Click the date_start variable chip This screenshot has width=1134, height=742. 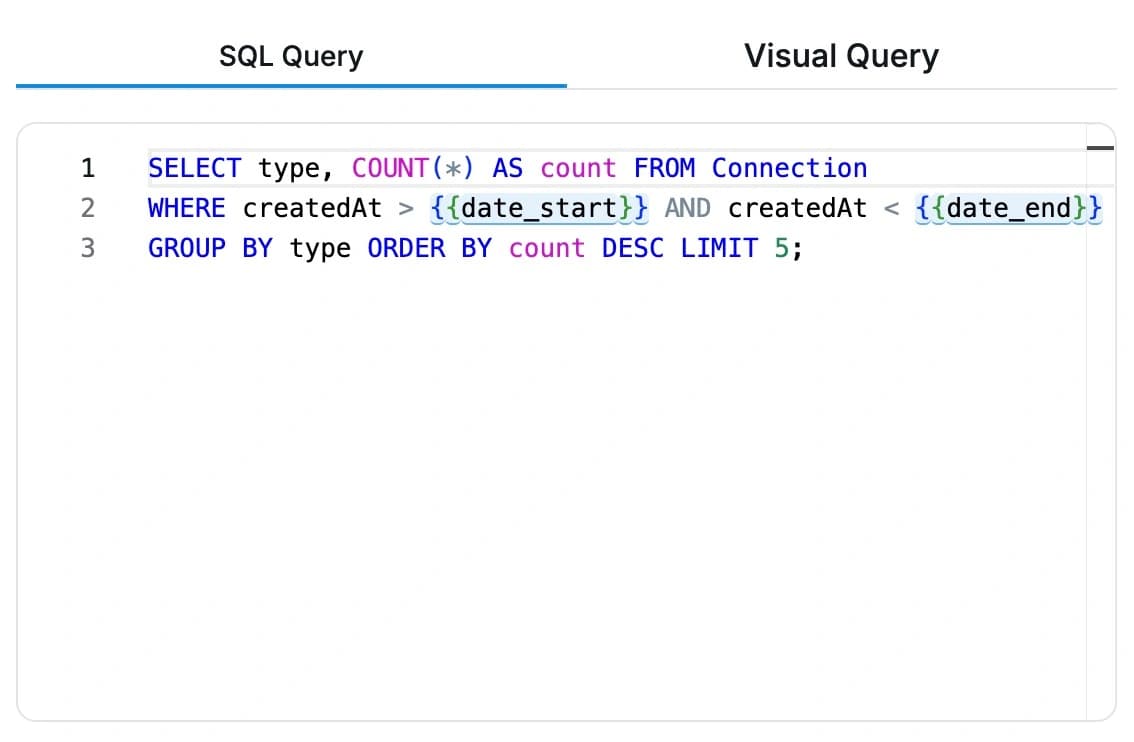click(x=538, y=208)
